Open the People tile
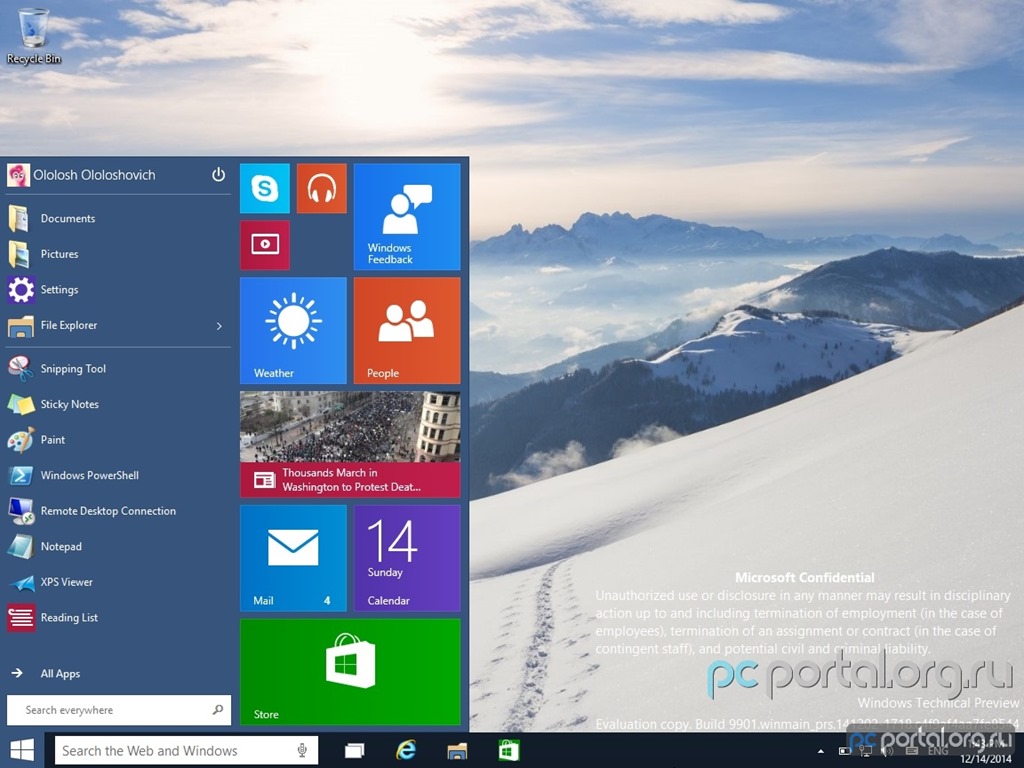1024x768 pixels. [407, 330]
